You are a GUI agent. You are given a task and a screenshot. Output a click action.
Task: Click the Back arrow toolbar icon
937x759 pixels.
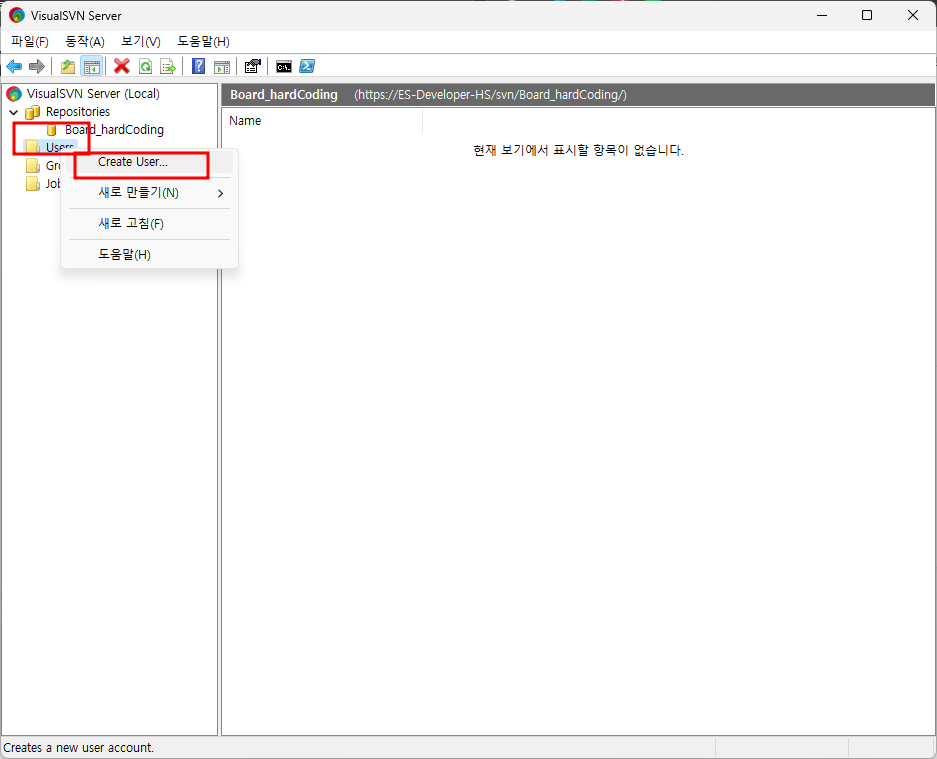click(14, 66)
